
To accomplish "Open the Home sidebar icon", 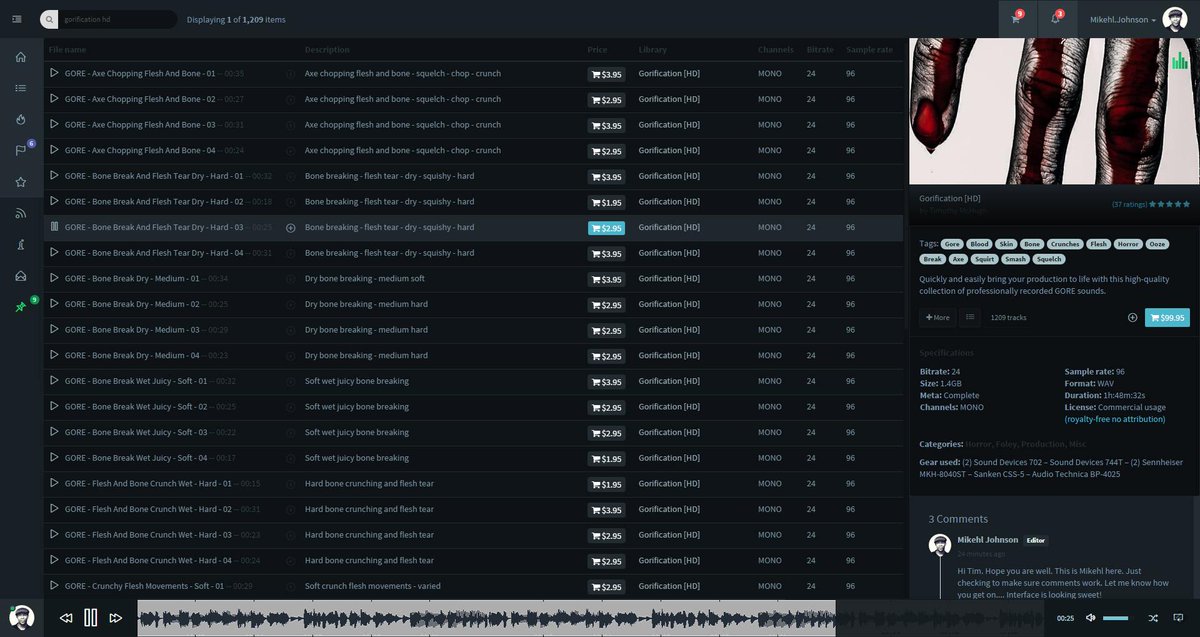I will (20, 56).
